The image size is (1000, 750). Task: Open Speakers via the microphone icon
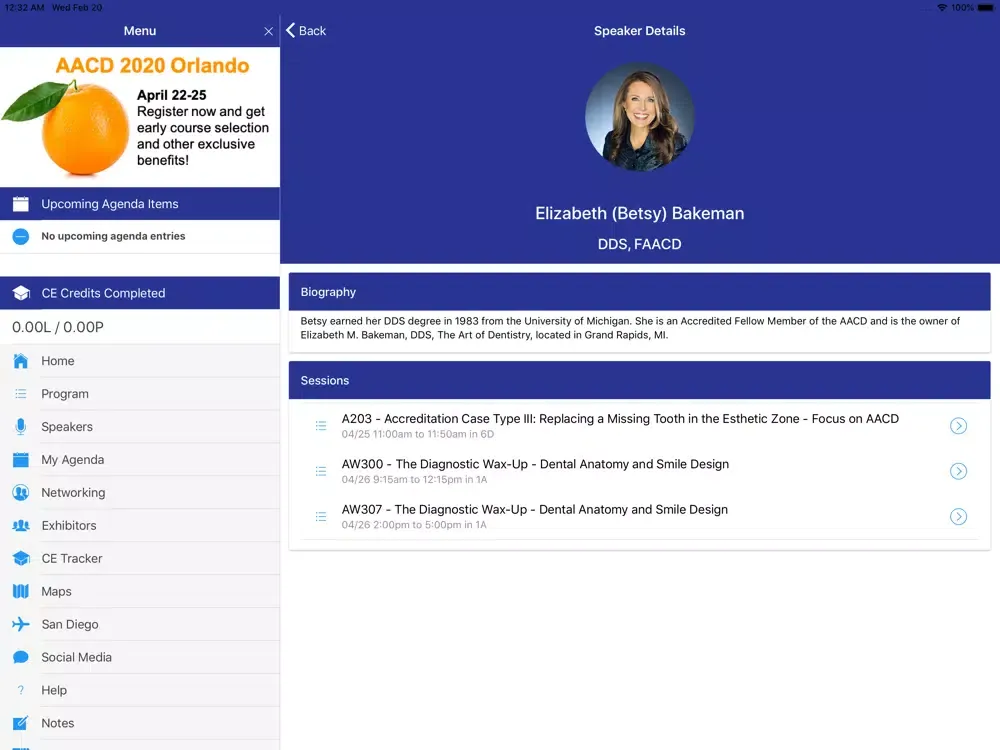20,427
